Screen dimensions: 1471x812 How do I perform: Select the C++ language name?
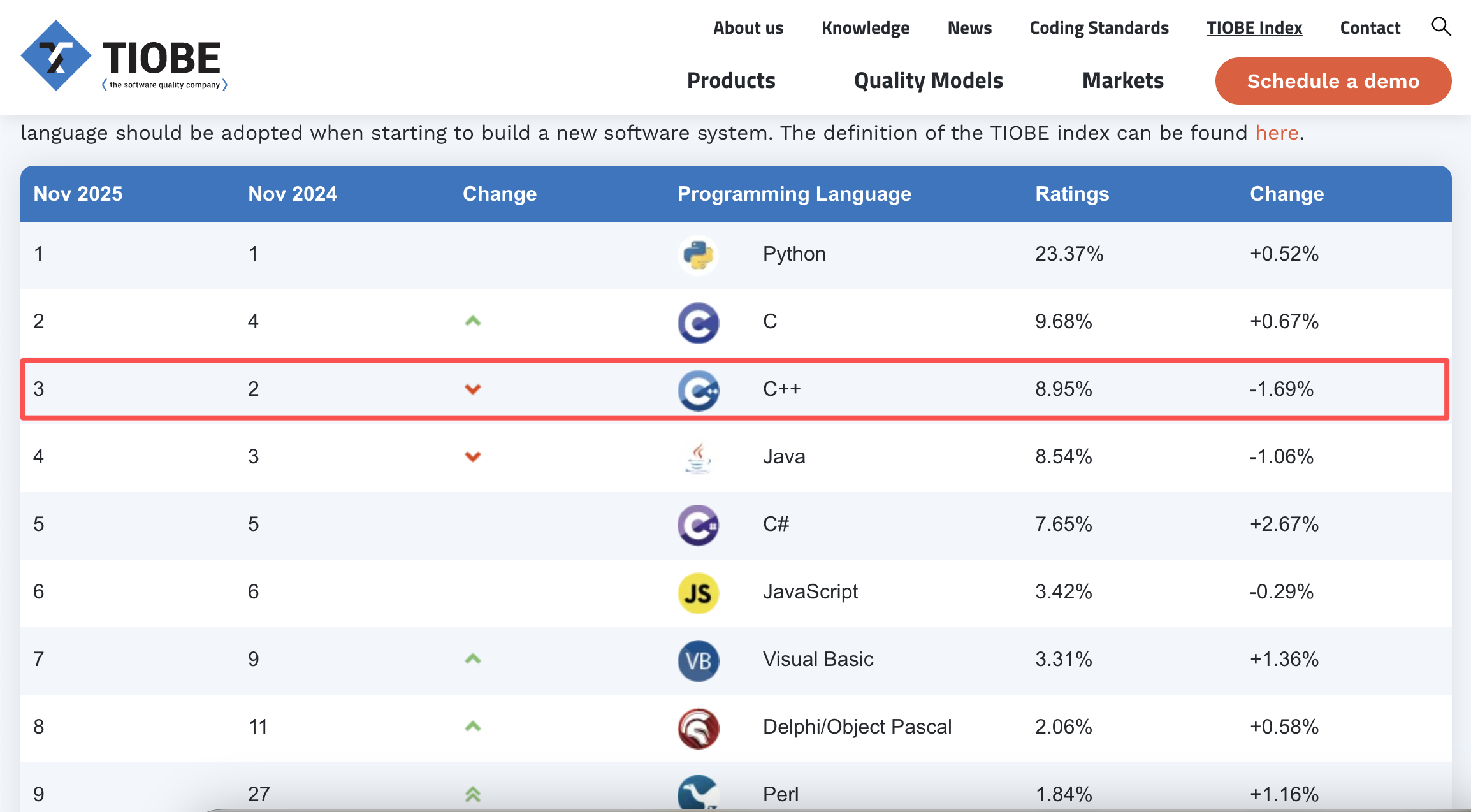pyautogui.click(x=782, y=389)
